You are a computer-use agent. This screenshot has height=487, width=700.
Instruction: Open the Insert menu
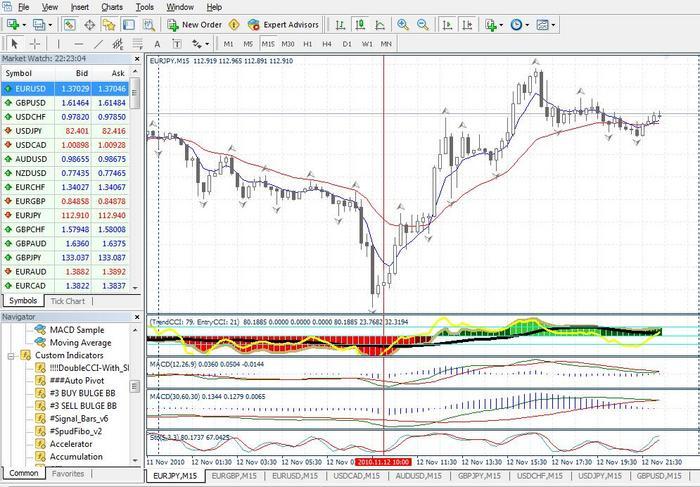pos(79,7)
